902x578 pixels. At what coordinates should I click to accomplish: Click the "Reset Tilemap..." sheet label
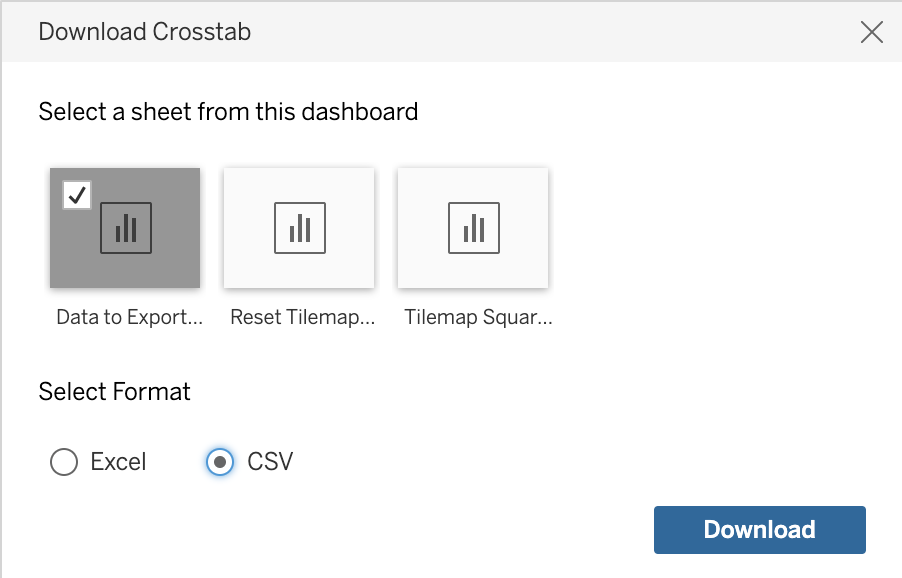coord(303,317)
